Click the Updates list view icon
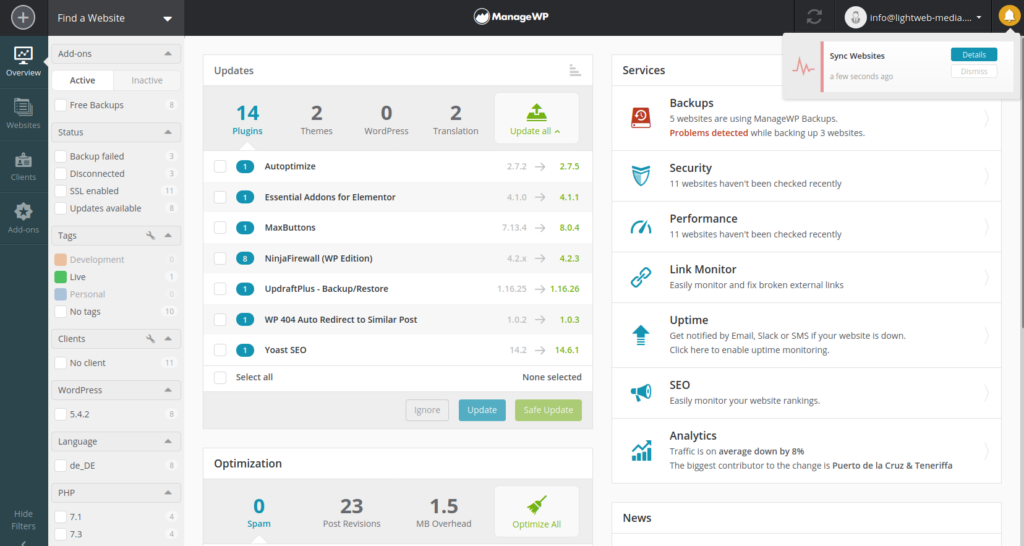This screenshot has height=546, width=1024. (575, 70)
